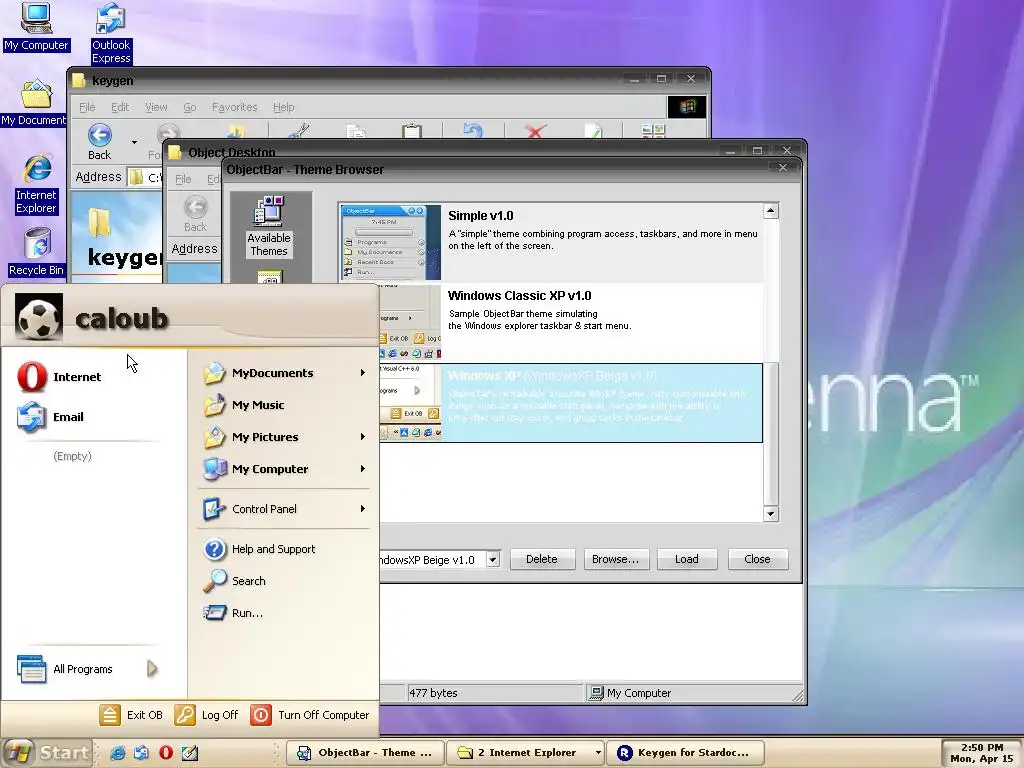1024x768 pixels.
Task: Open the WindowsXP Beige v1.0 theme dropdown
Action: [493, 560]
